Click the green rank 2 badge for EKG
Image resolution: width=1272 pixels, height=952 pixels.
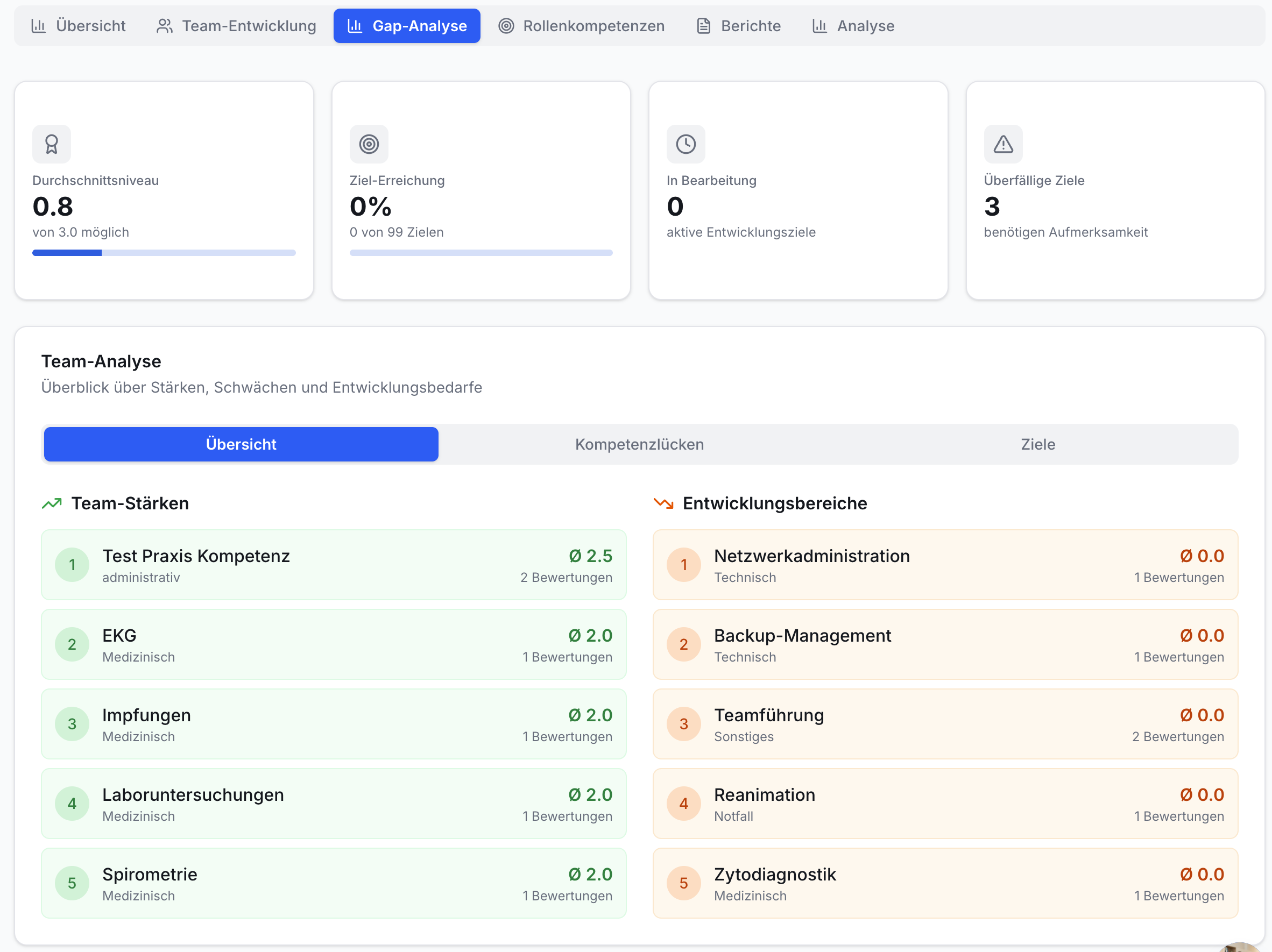tap(72, 644)
